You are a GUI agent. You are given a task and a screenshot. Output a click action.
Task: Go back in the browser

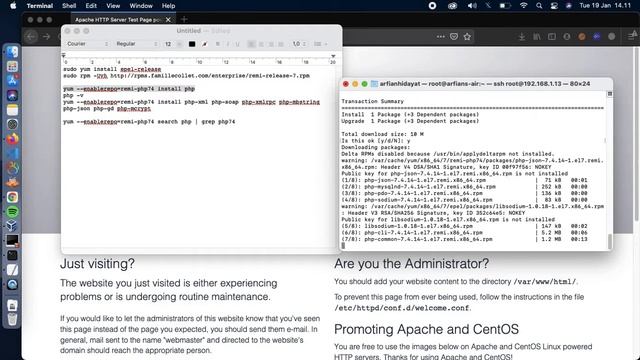click(31, 37)
